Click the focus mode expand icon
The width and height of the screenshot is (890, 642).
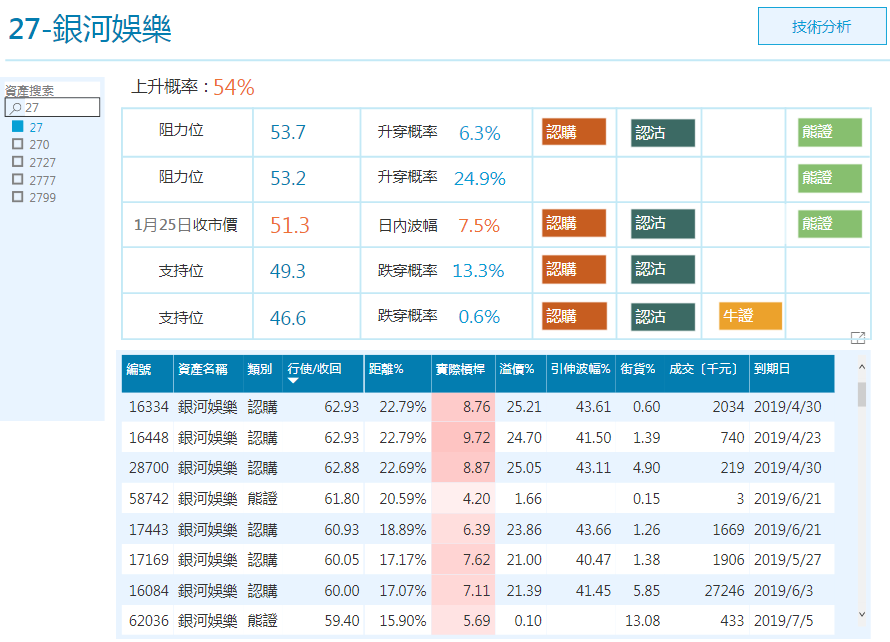pos(858,338)
